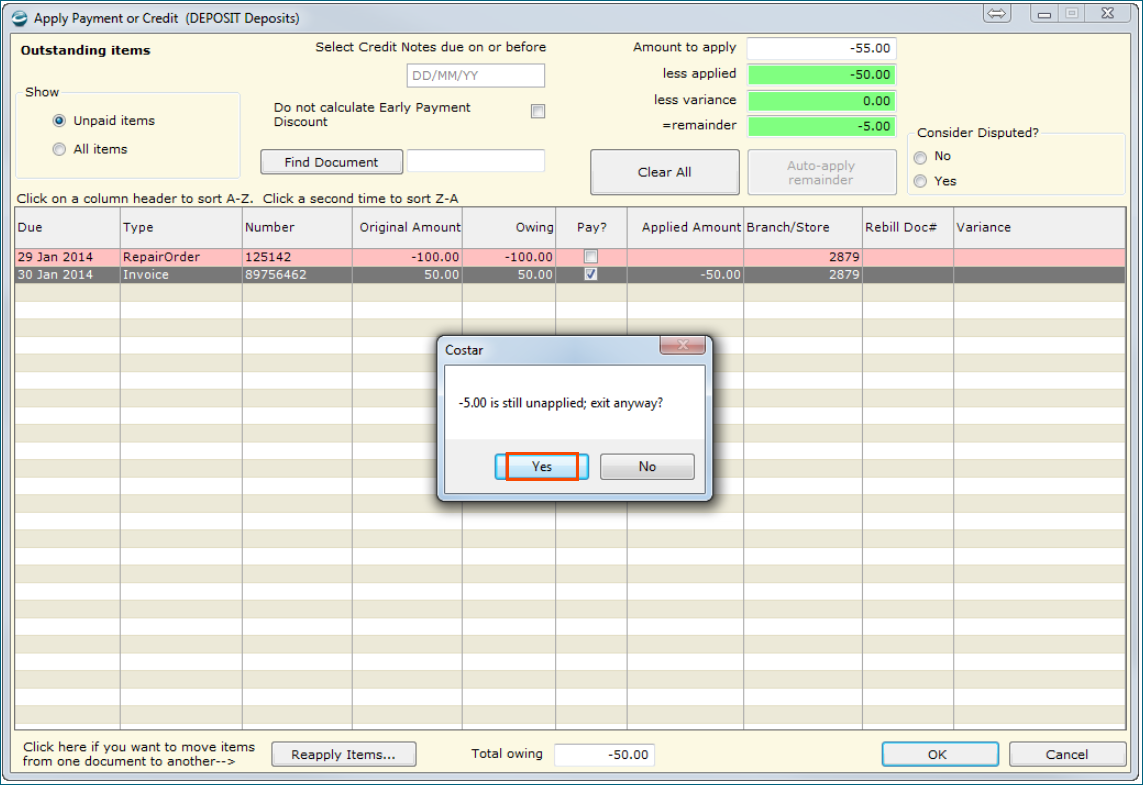Viewport: 1143px width, 785px height.
Task: Sort by the Original Amount column header
Action: [407, 227]
